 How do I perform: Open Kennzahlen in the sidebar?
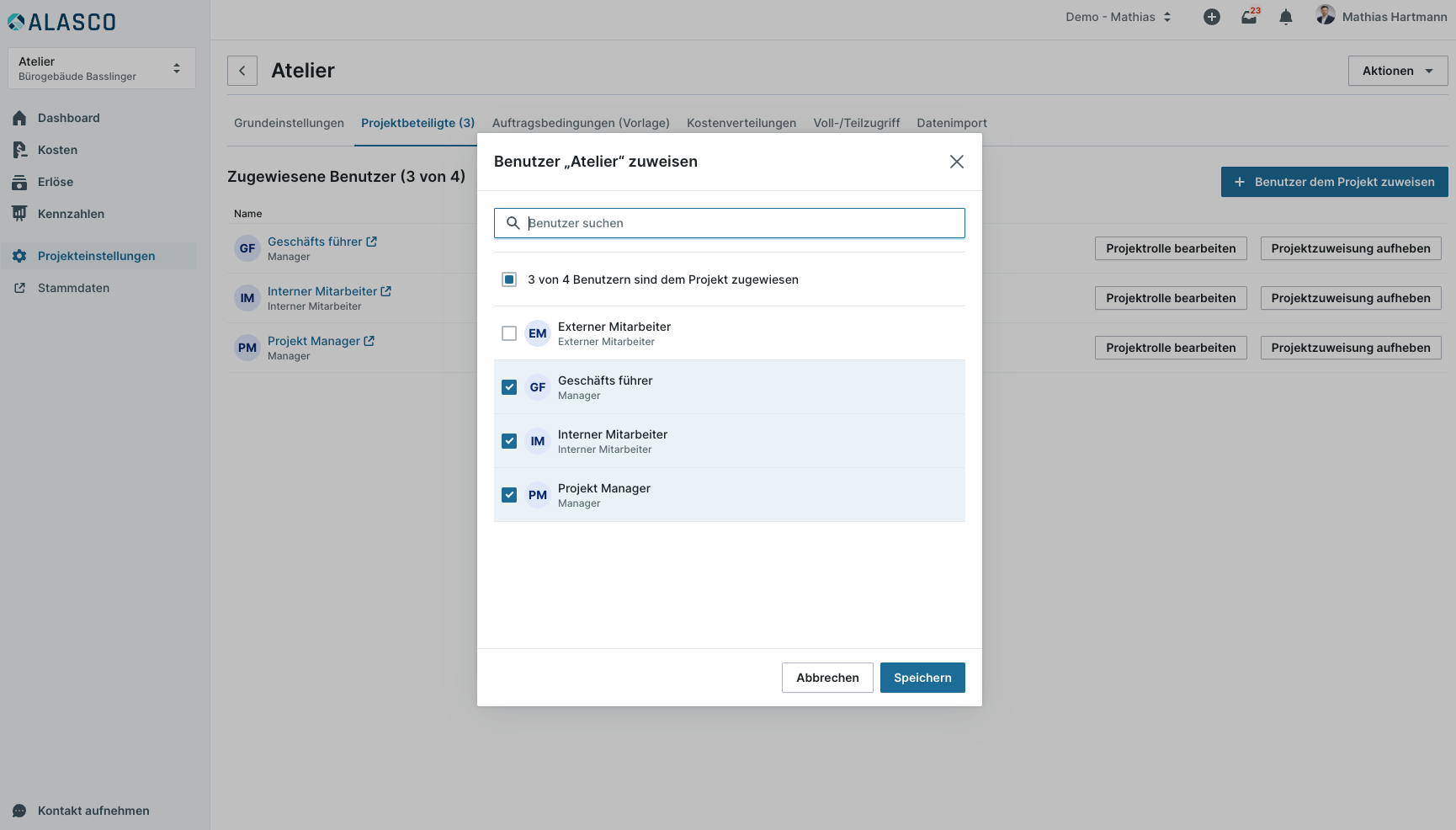71,214
